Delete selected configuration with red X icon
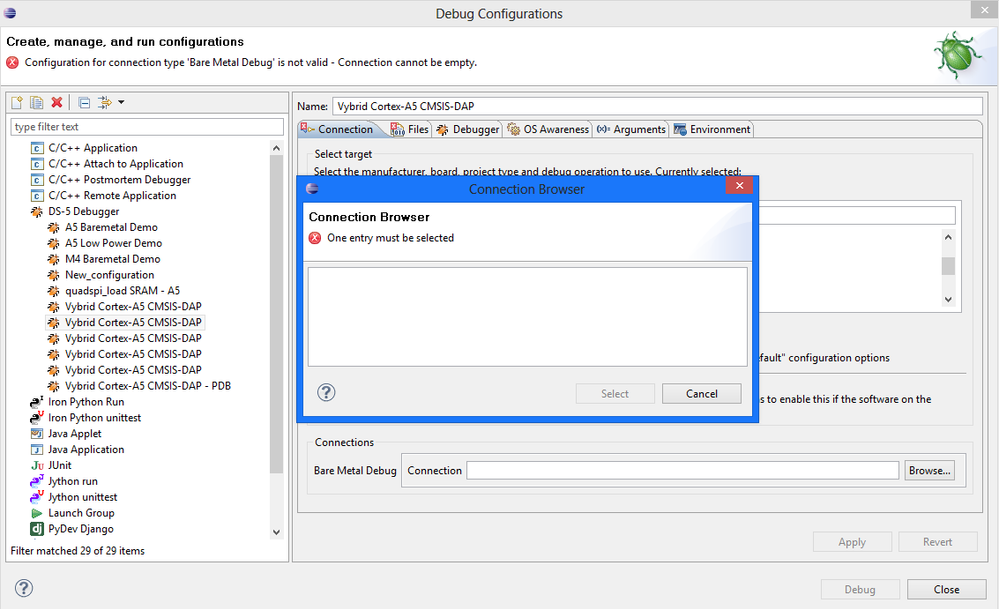Screen dimensions: 999x609 57,103
